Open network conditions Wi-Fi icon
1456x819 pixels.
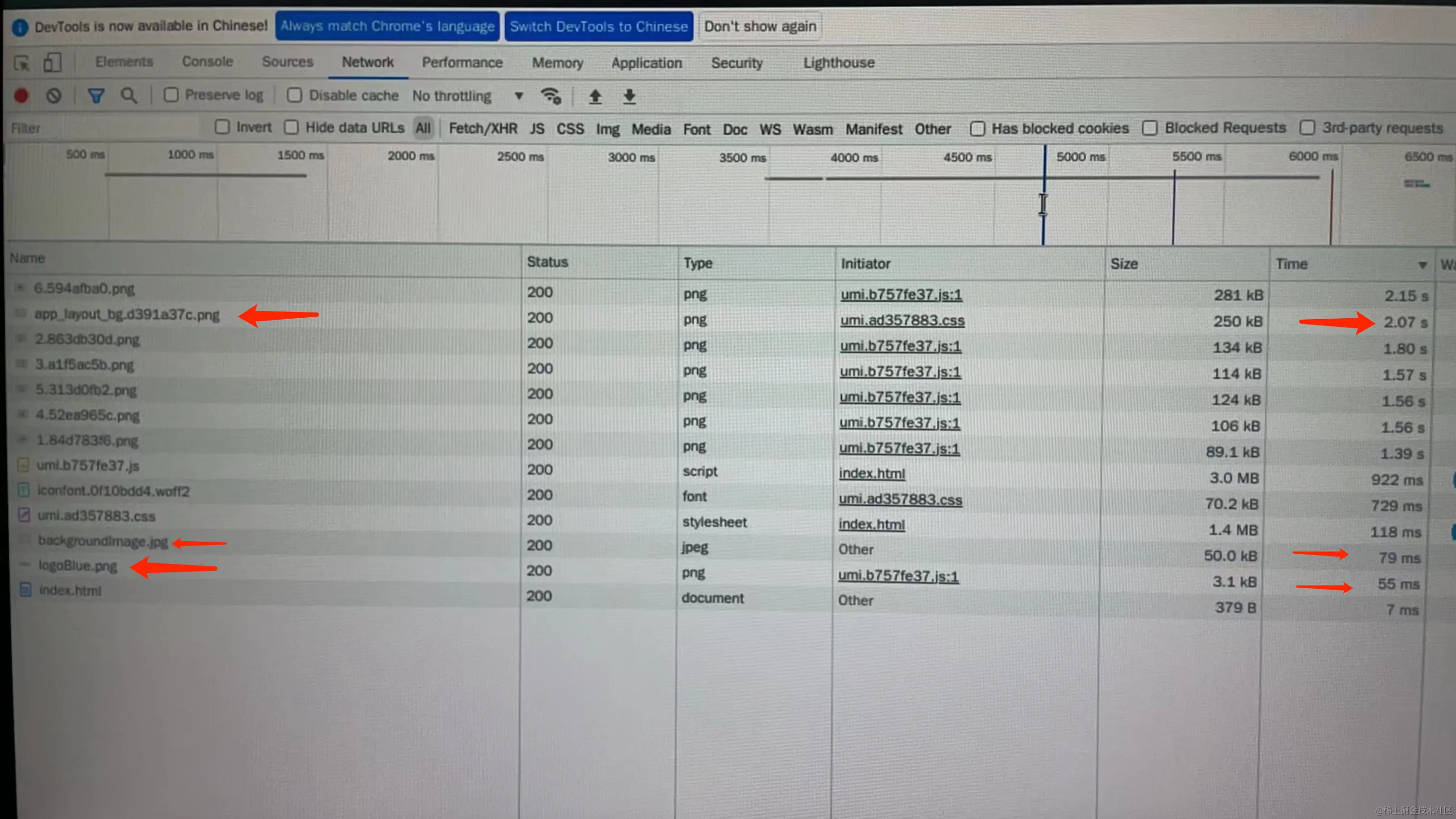550,96
